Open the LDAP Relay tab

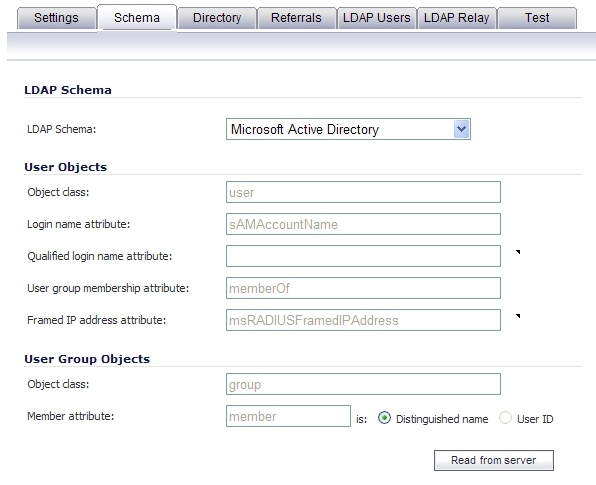pos(457,18)
